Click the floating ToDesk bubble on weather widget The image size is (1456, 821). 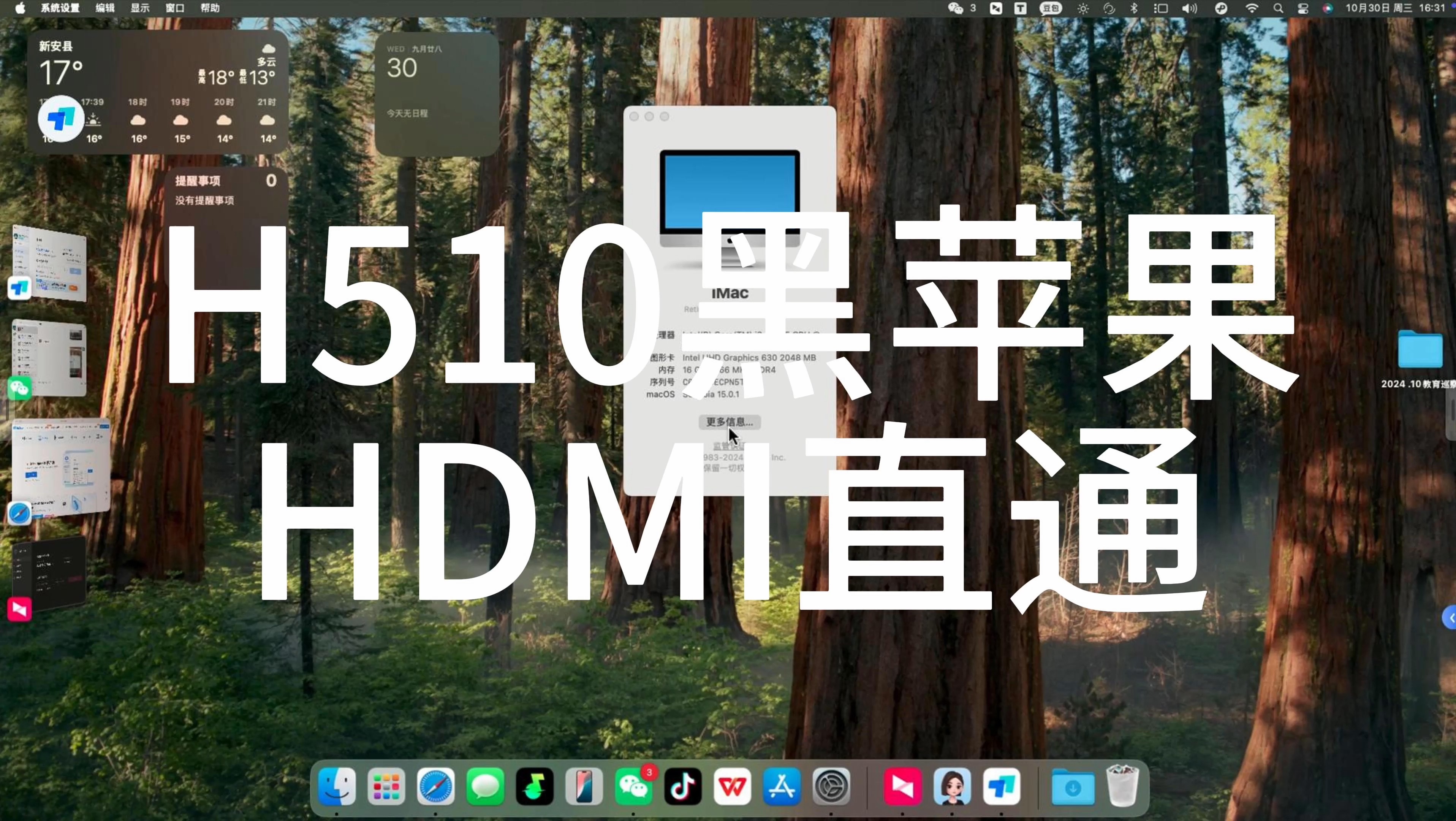[61, 119]
